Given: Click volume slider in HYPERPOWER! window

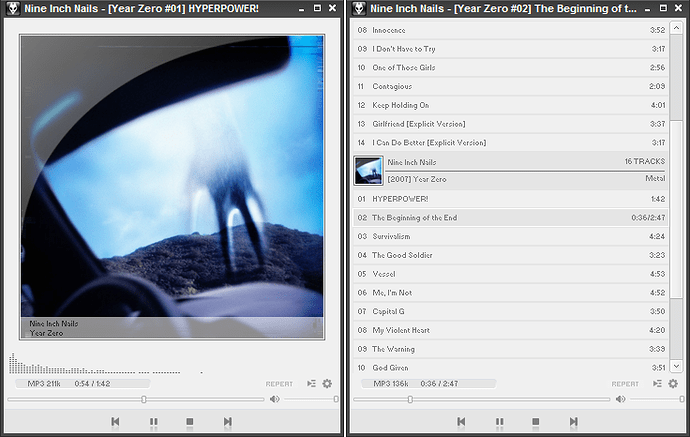Looking at the screenshot, I should tap(311, 399).
